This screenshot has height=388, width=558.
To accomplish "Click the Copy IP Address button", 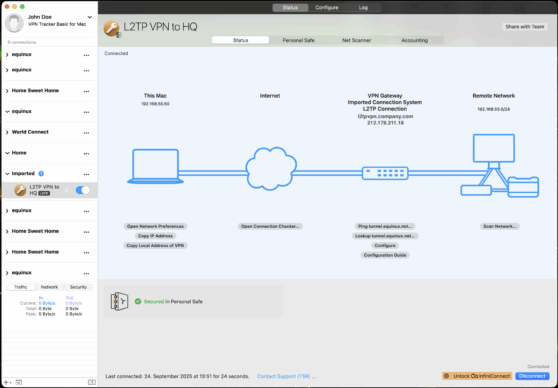I will (x=155, y=236).
